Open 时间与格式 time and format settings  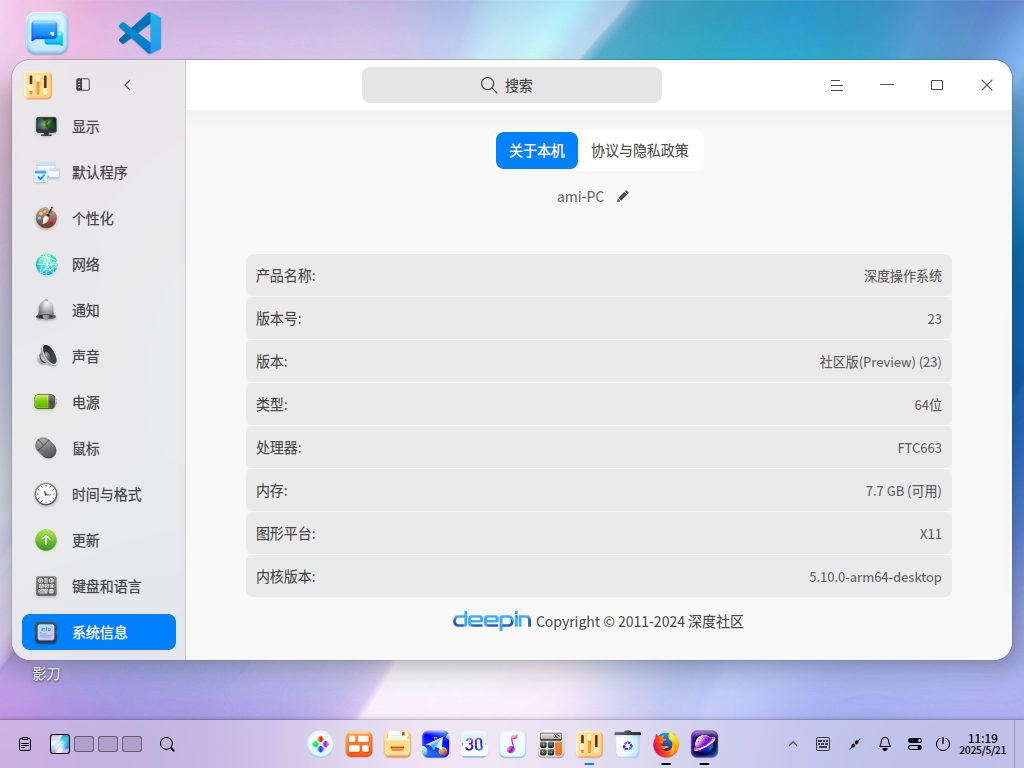(99, 495)
